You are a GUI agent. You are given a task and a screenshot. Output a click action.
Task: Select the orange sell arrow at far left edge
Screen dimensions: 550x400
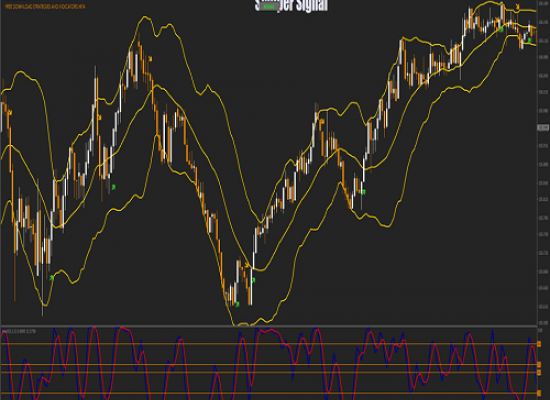point(10,112)
